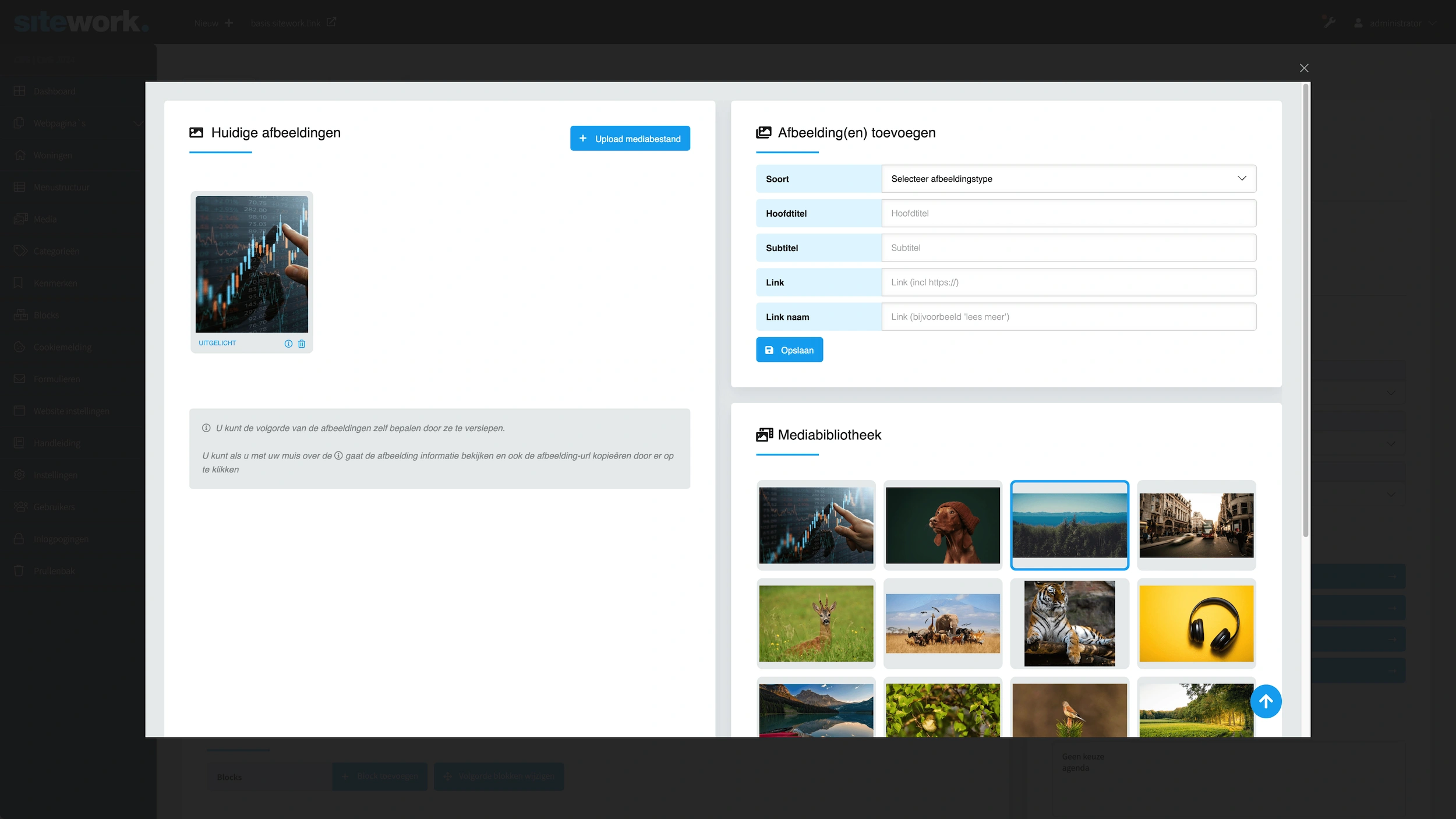Click inside the Hoofdtitel input field
This screenshot has height=819, width=1456.
click(x=1069, y=213)
